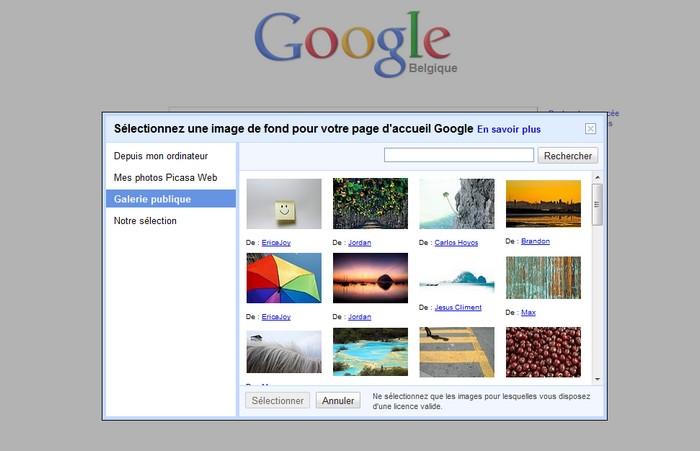This screenshot has width=700, height=451.
Task: Close the background image dialog
Action: pos(590,129)
